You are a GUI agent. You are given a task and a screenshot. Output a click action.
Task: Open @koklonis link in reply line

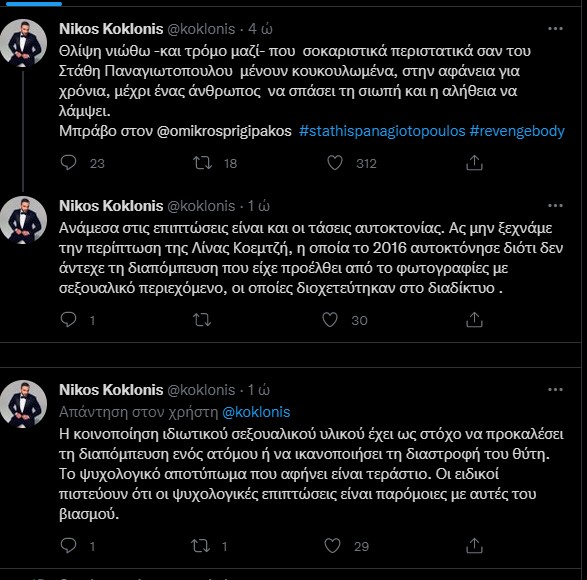[256, 412]
